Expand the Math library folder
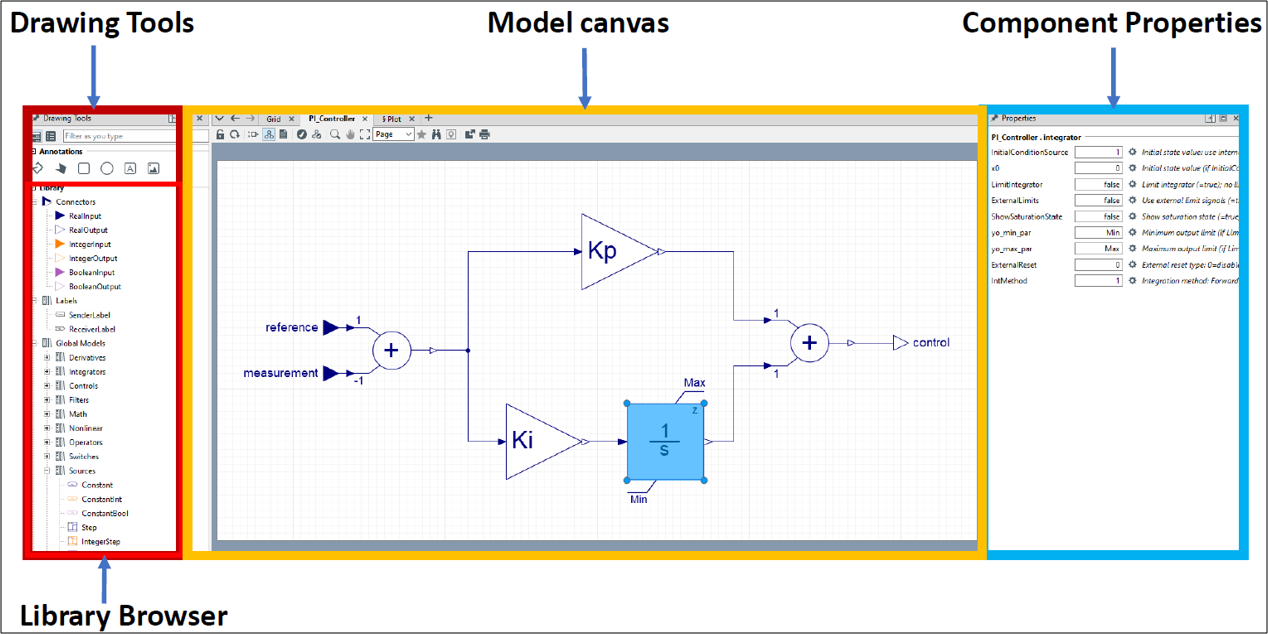The image size is (1268, 634). pos(47,414)
